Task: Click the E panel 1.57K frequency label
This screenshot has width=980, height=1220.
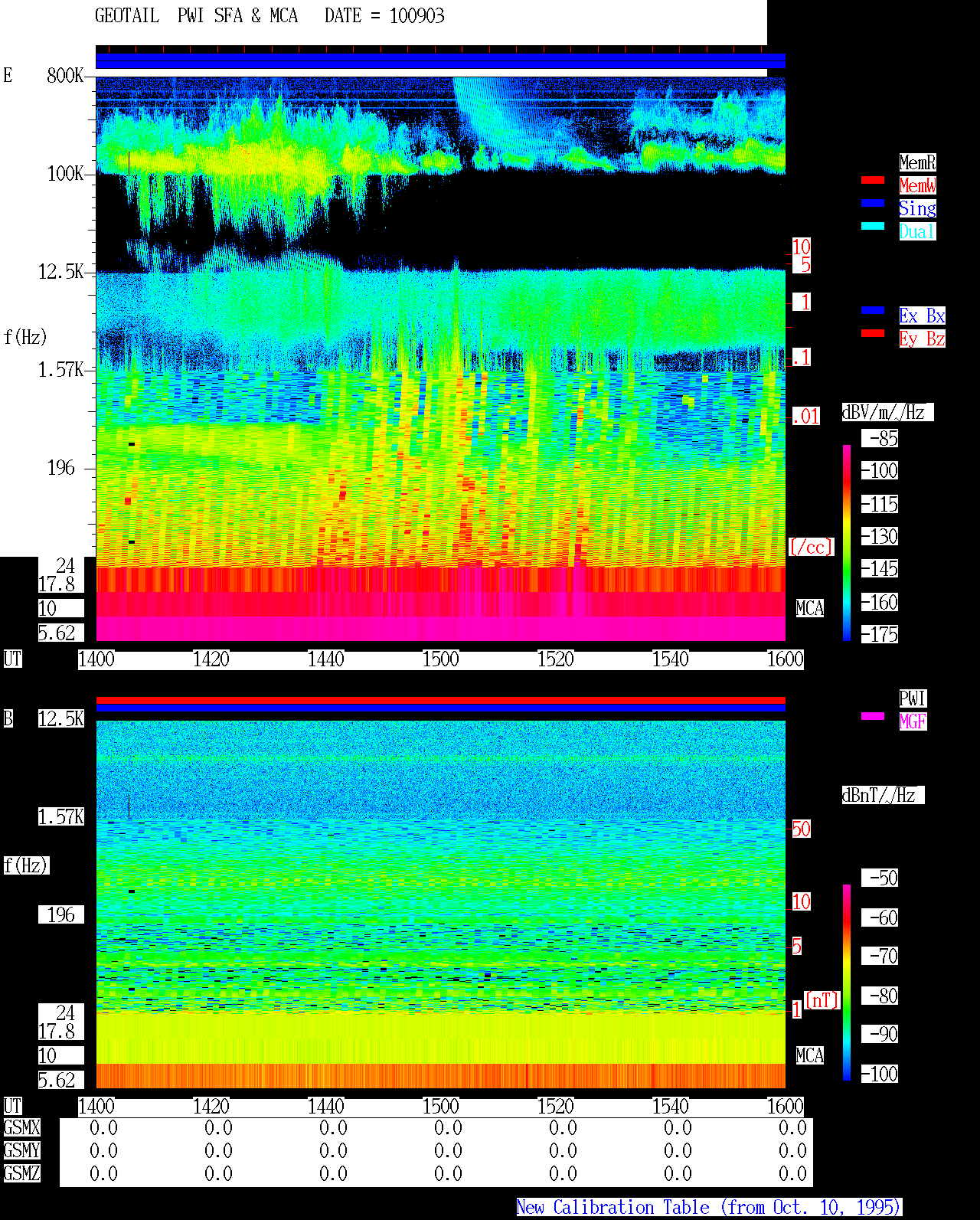Action: (x=61, y=370)
